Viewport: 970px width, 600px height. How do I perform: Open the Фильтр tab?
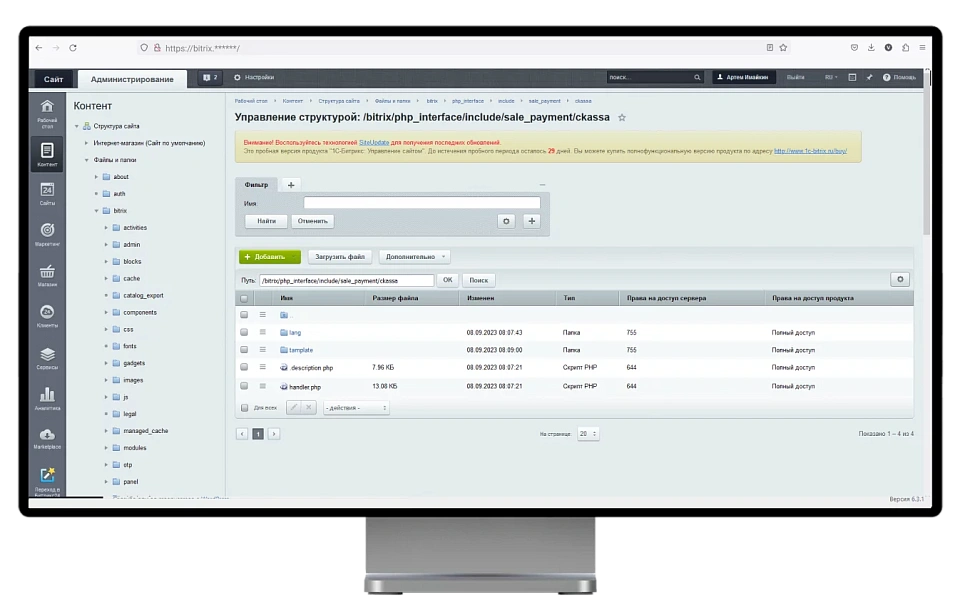click(256, 184)
